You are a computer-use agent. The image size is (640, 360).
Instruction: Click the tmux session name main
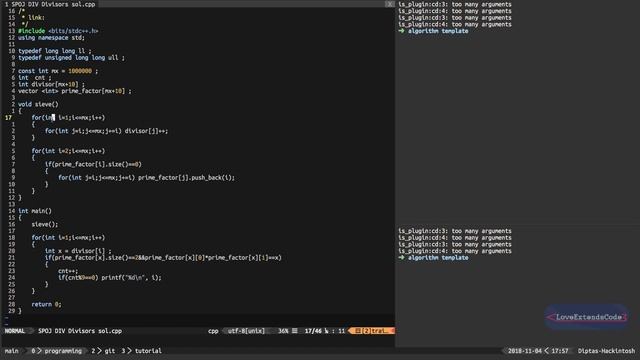pyautogui.click(x=11, y=351)
